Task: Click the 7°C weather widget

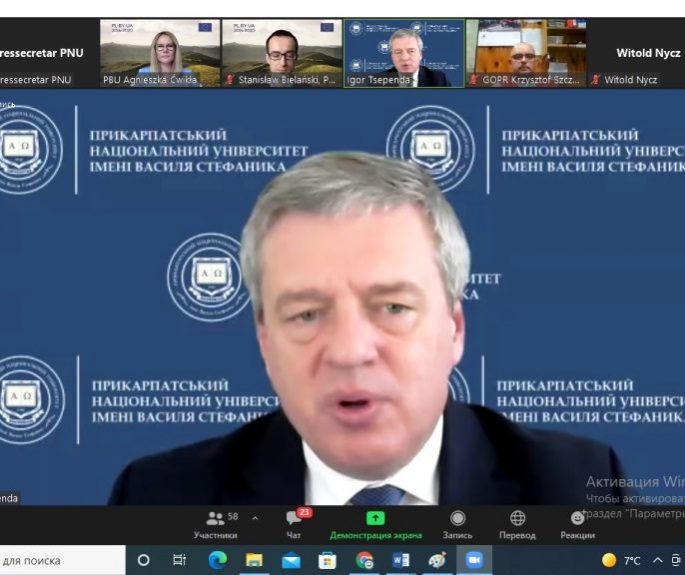Action: [x=621, y=560]
